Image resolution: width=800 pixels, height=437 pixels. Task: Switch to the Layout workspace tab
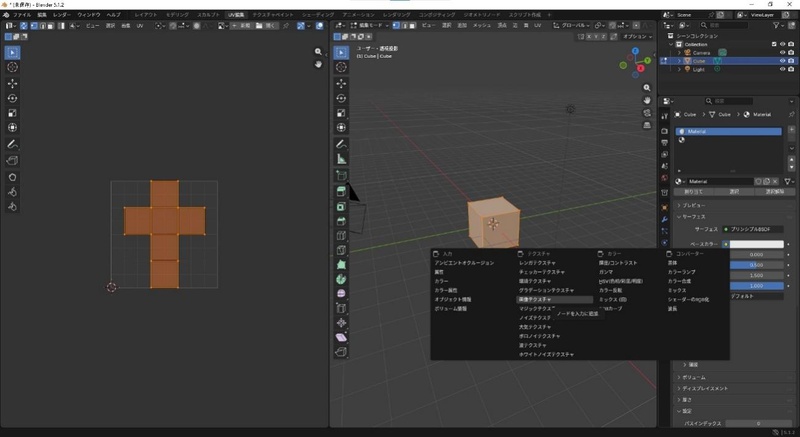[x=146, y=15]
